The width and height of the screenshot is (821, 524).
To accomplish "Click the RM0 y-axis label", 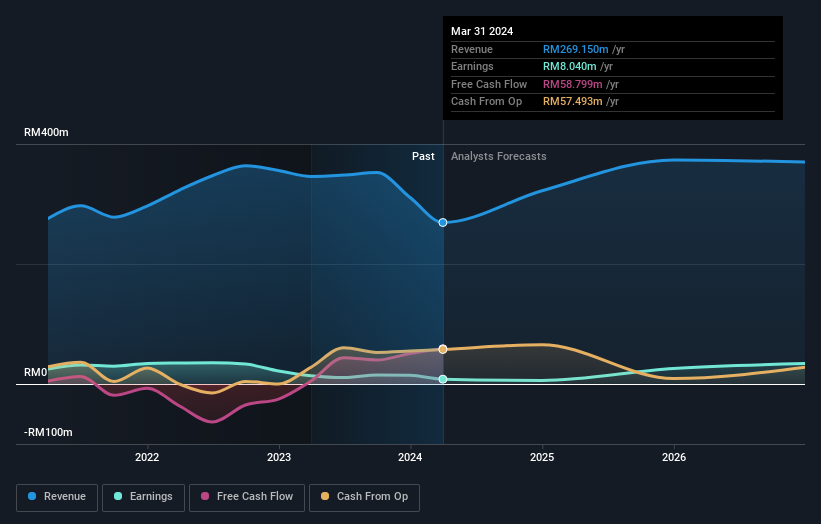I will pos(36,373).
